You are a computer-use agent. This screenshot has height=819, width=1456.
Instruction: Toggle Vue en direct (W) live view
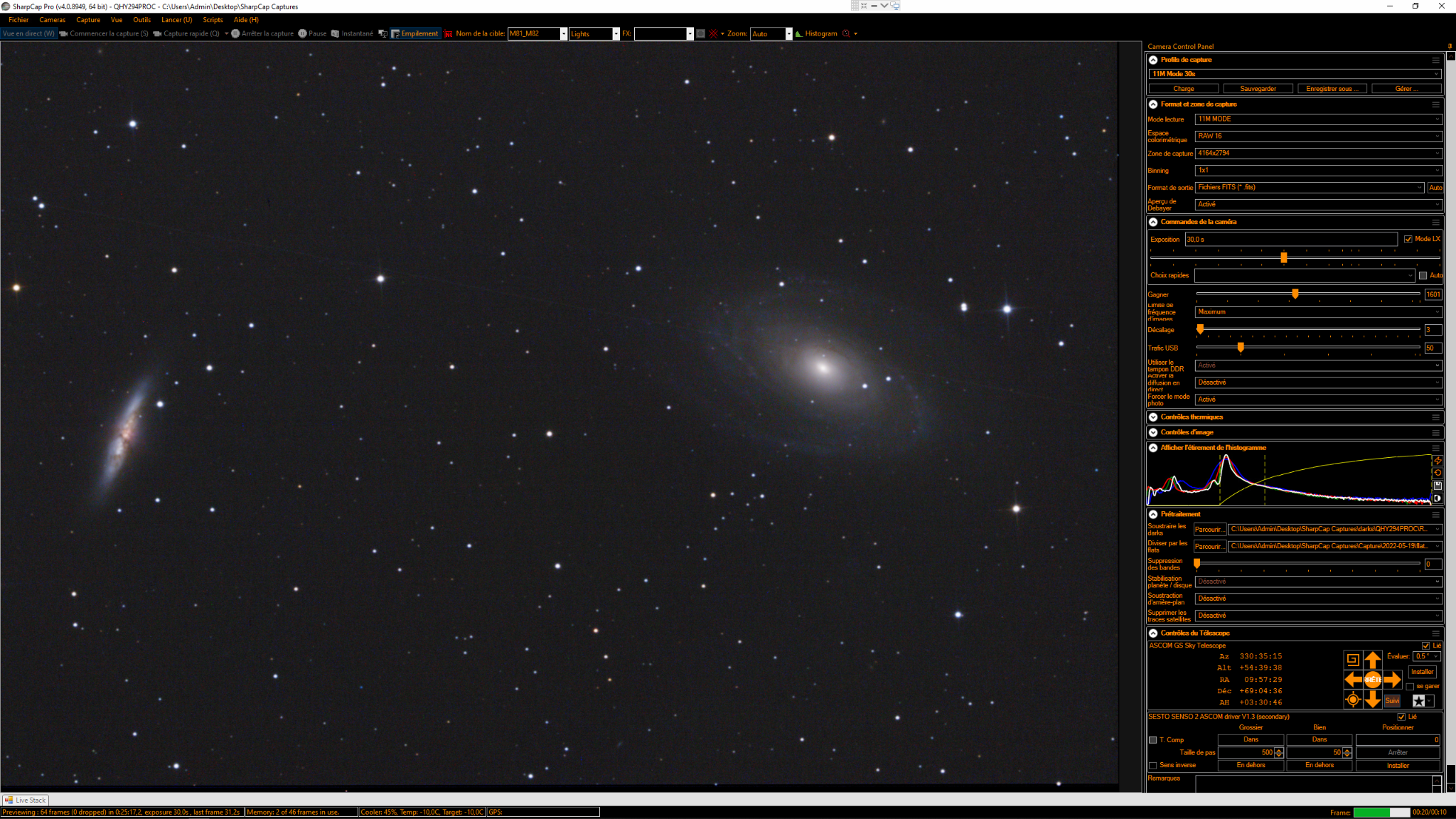[28, 33]
